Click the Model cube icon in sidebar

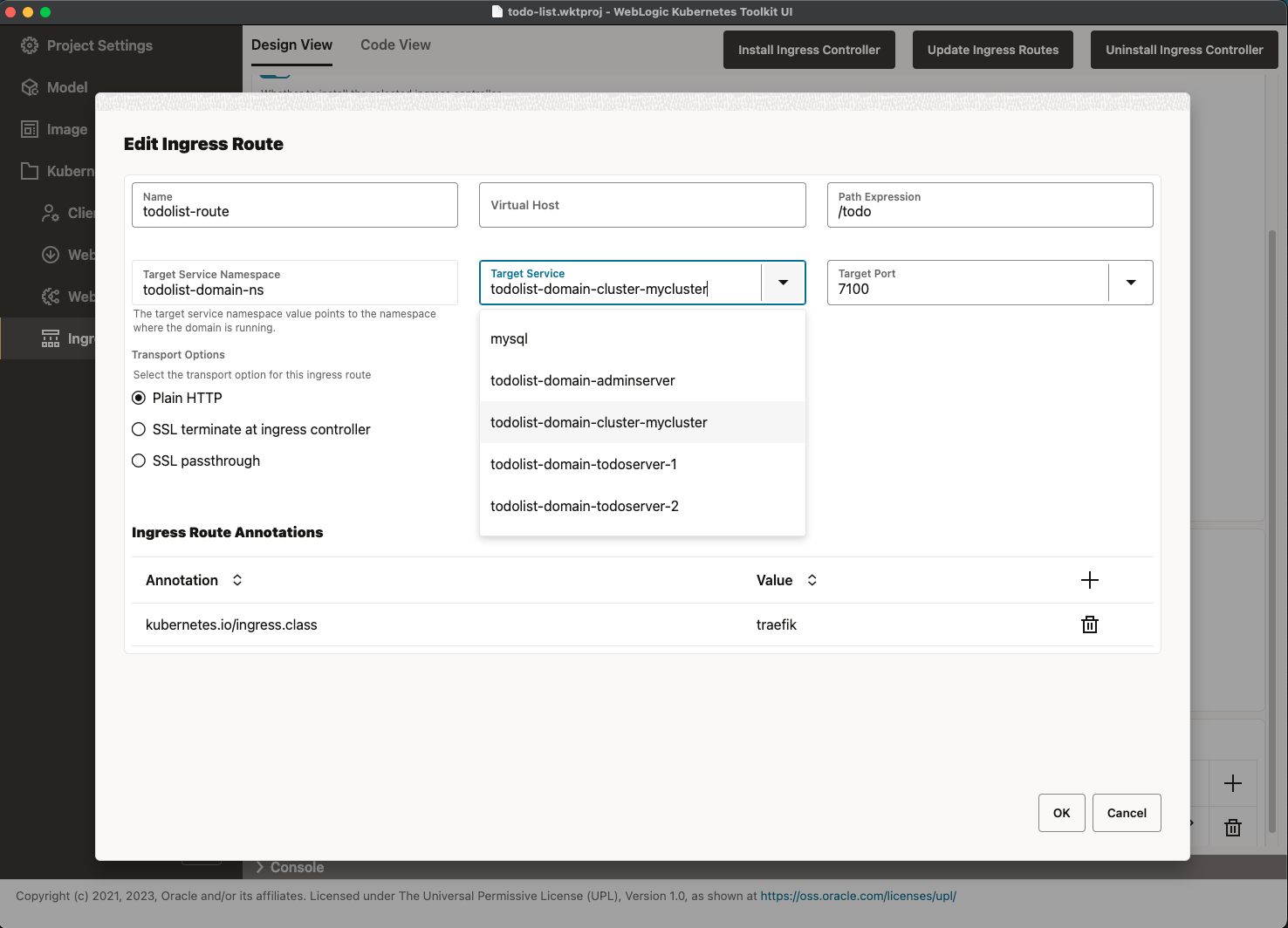click(30, 87)
